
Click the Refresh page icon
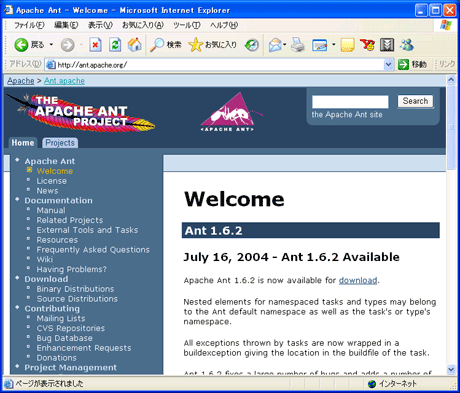pos(115,45)
